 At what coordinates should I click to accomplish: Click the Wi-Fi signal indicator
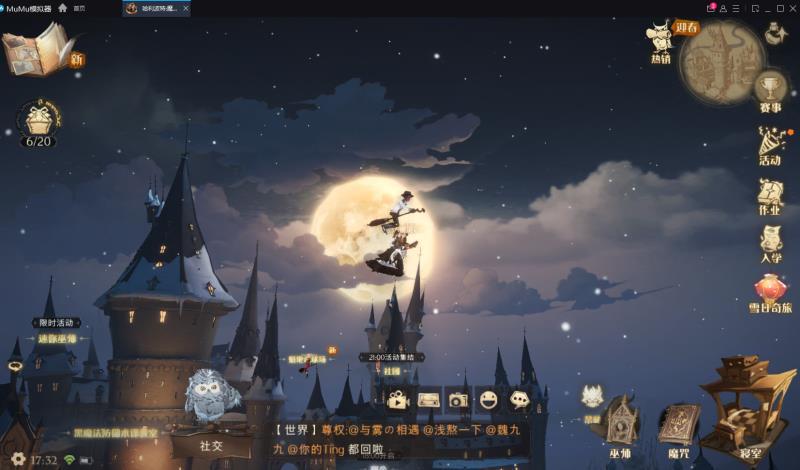(69, 460)
